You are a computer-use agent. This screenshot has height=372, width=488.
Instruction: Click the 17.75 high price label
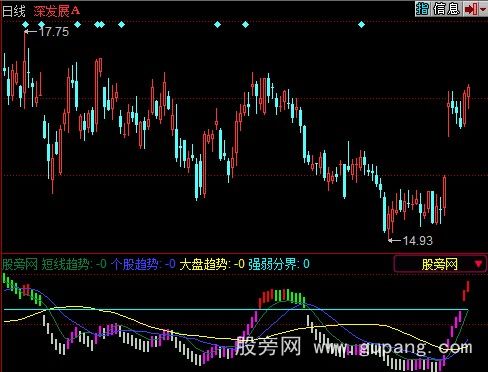54,32
